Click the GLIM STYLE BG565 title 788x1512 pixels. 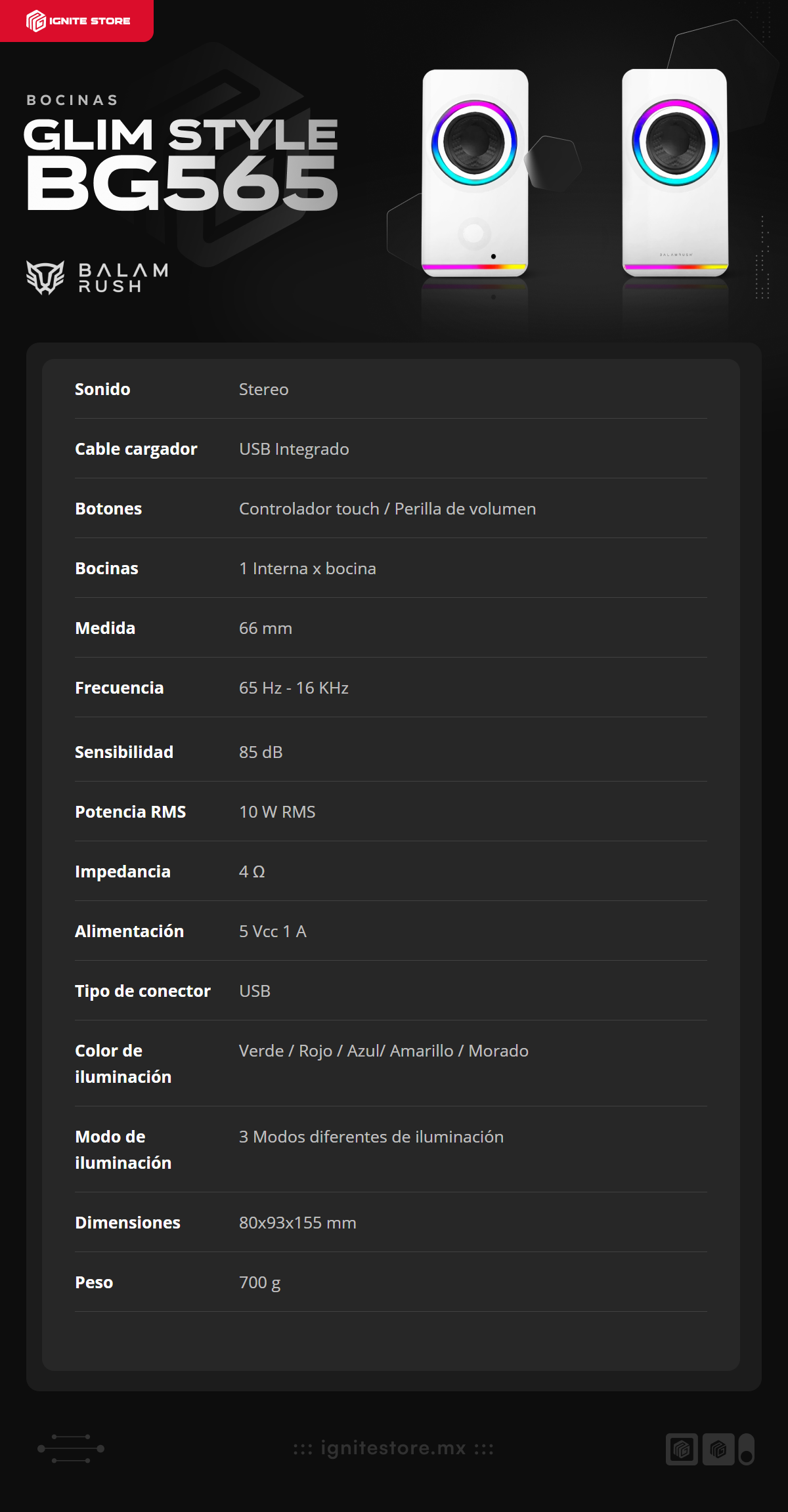[x=181, y=164]
